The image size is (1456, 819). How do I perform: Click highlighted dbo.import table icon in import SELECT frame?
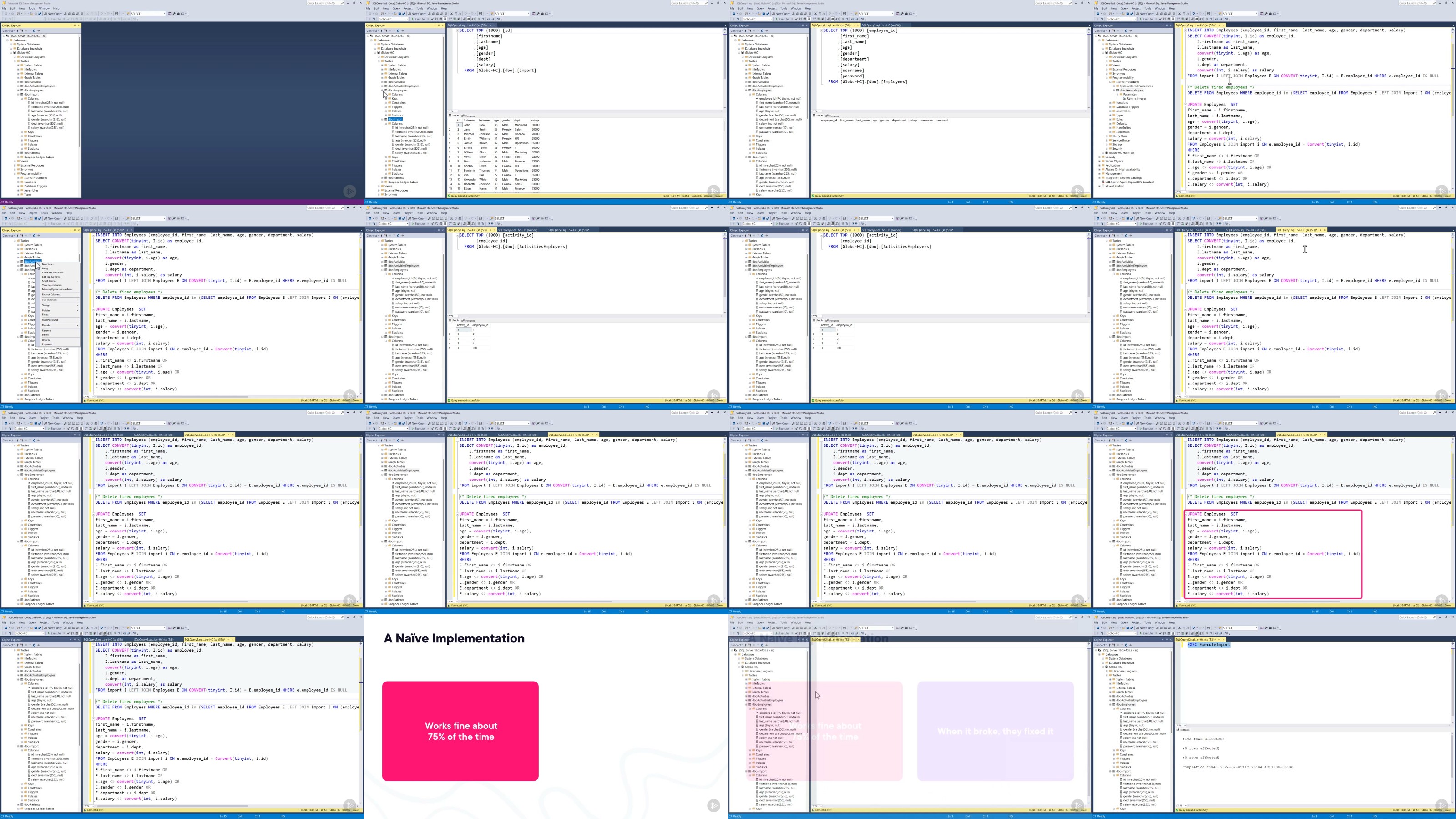[x=386, y=120]
